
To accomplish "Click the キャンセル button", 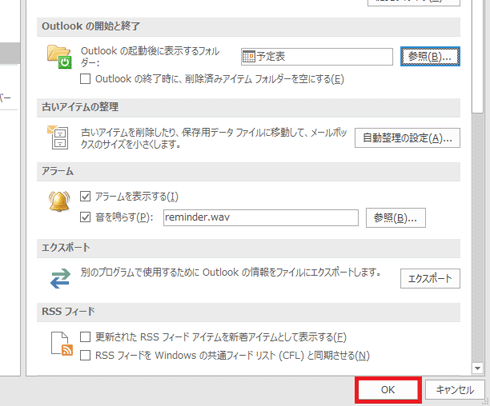I will coord(455,390).
